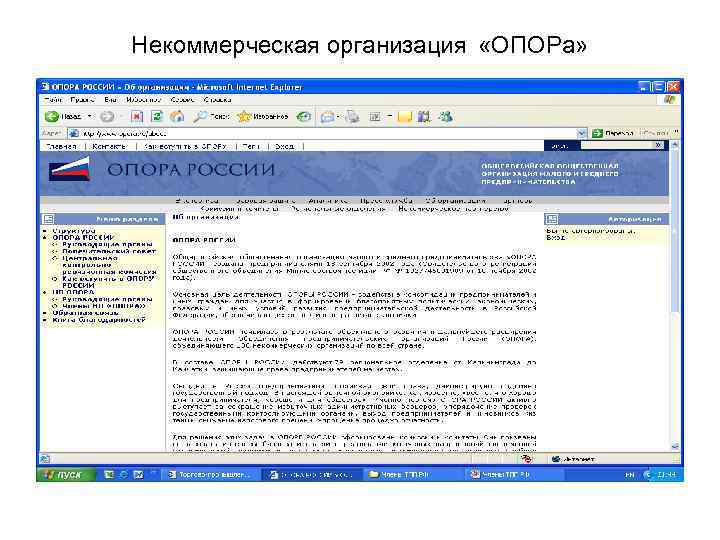Select НП ОПОРА in section menu
The width and height of the screenshot is (720, 540).
[73, 292]
